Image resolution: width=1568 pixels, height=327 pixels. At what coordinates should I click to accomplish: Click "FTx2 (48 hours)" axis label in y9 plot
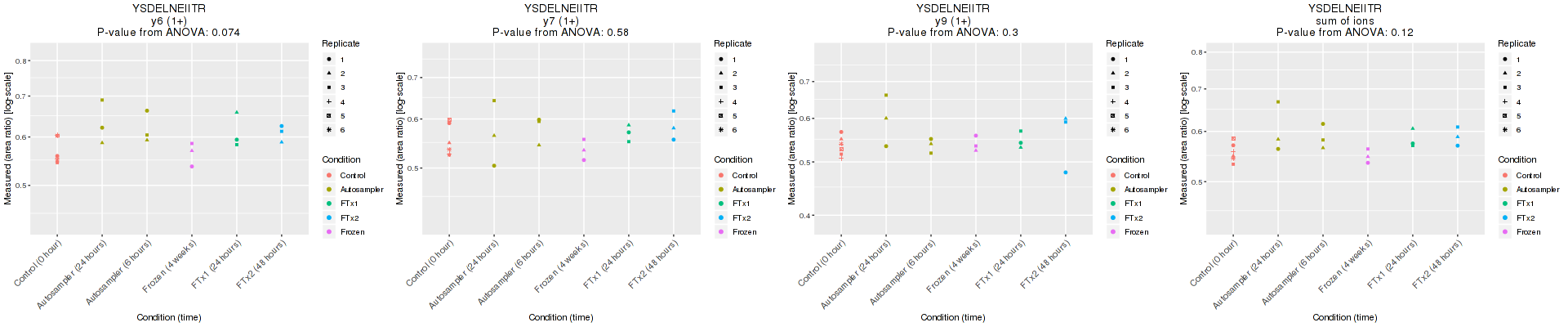point(1045,265)
